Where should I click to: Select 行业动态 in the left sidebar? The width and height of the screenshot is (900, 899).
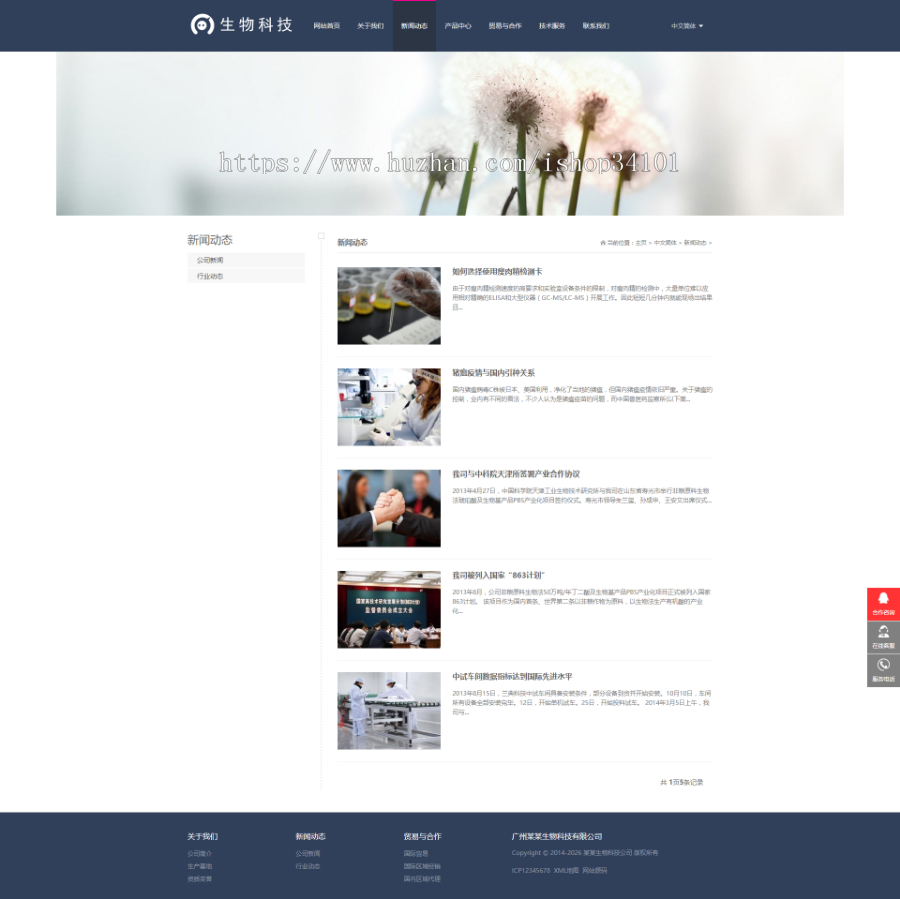[x=246, y=276]
